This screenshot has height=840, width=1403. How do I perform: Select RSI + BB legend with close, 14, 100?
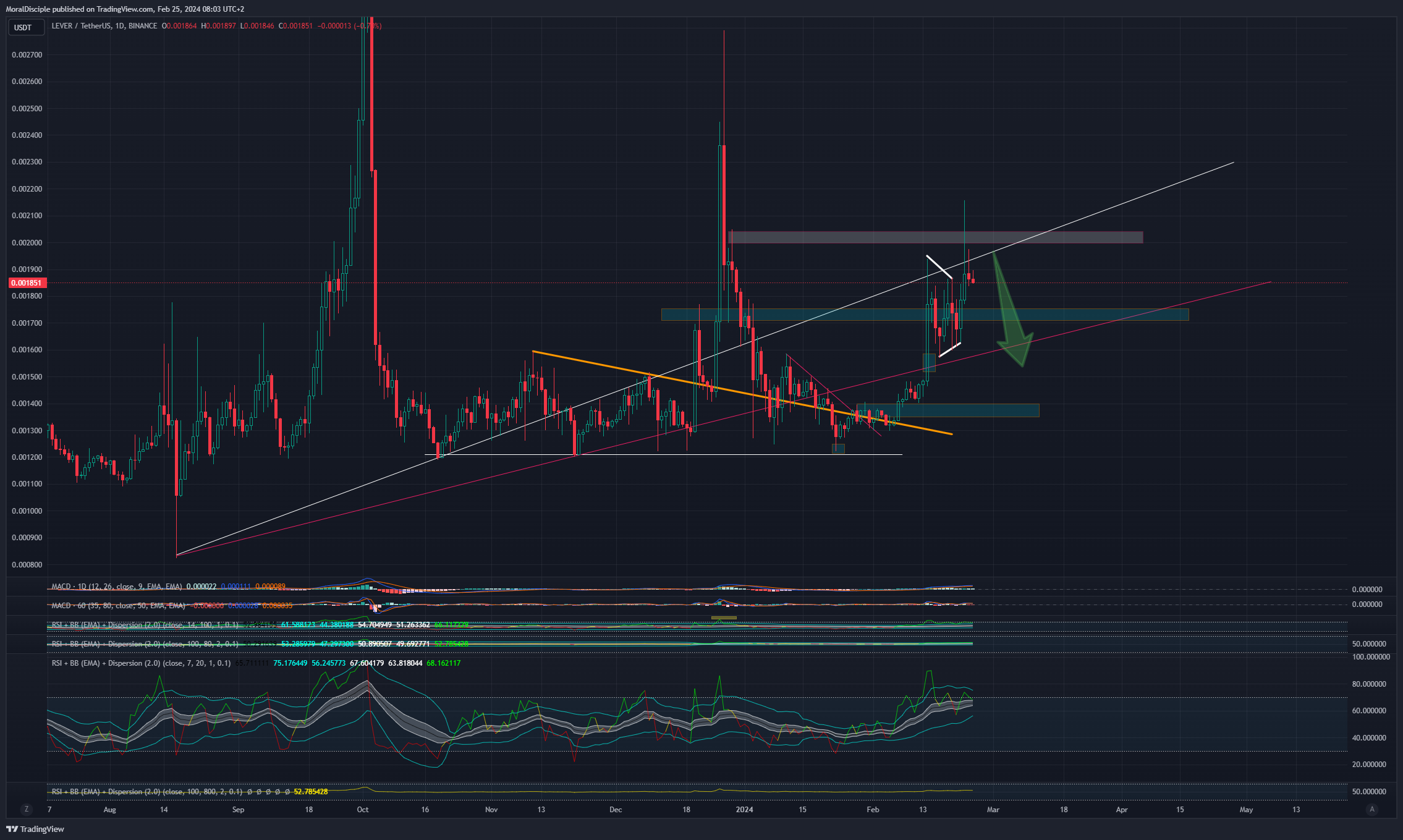point(145,625)
